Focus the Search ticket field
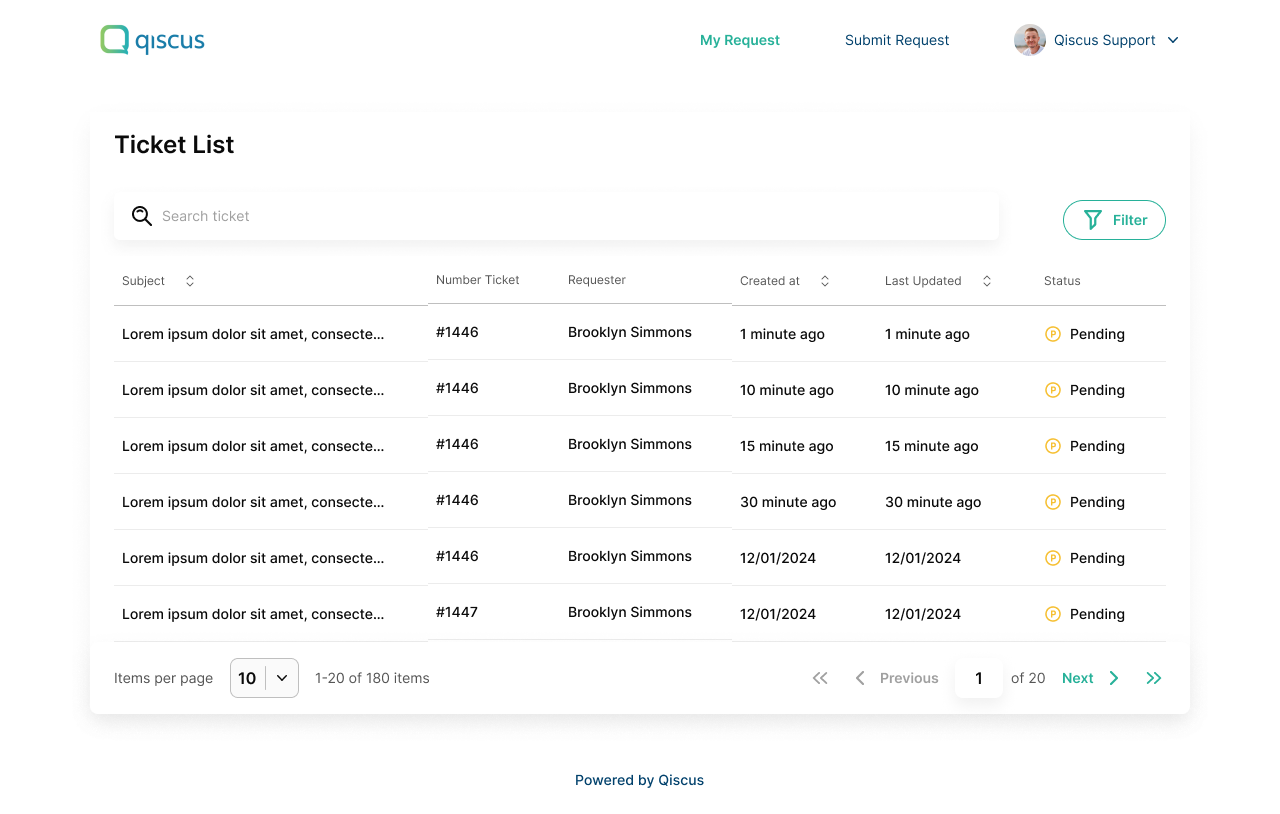The image size is (1280, 814). coord(570,216)
